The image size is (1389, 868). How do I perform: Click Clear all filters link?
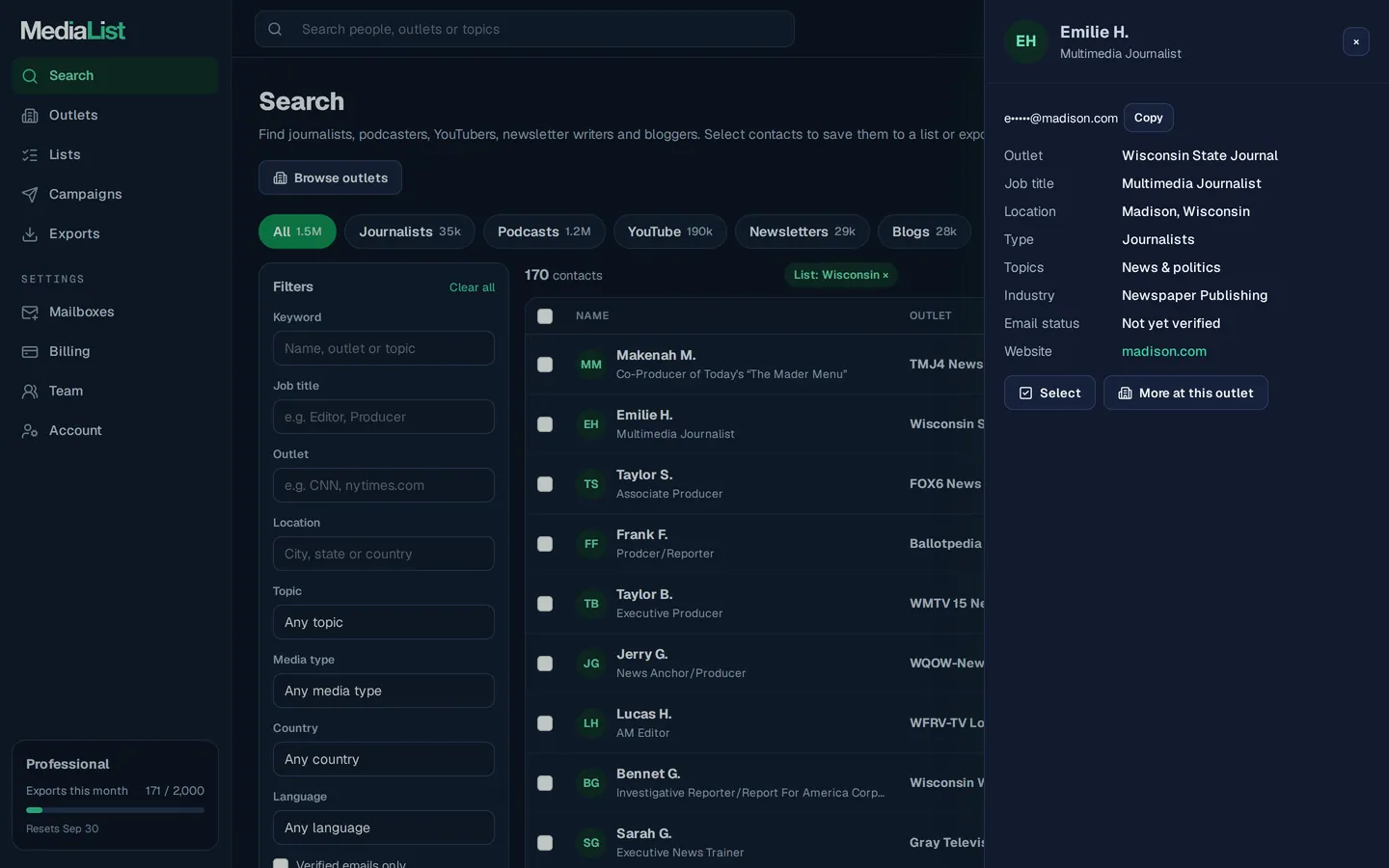(472, 287)
